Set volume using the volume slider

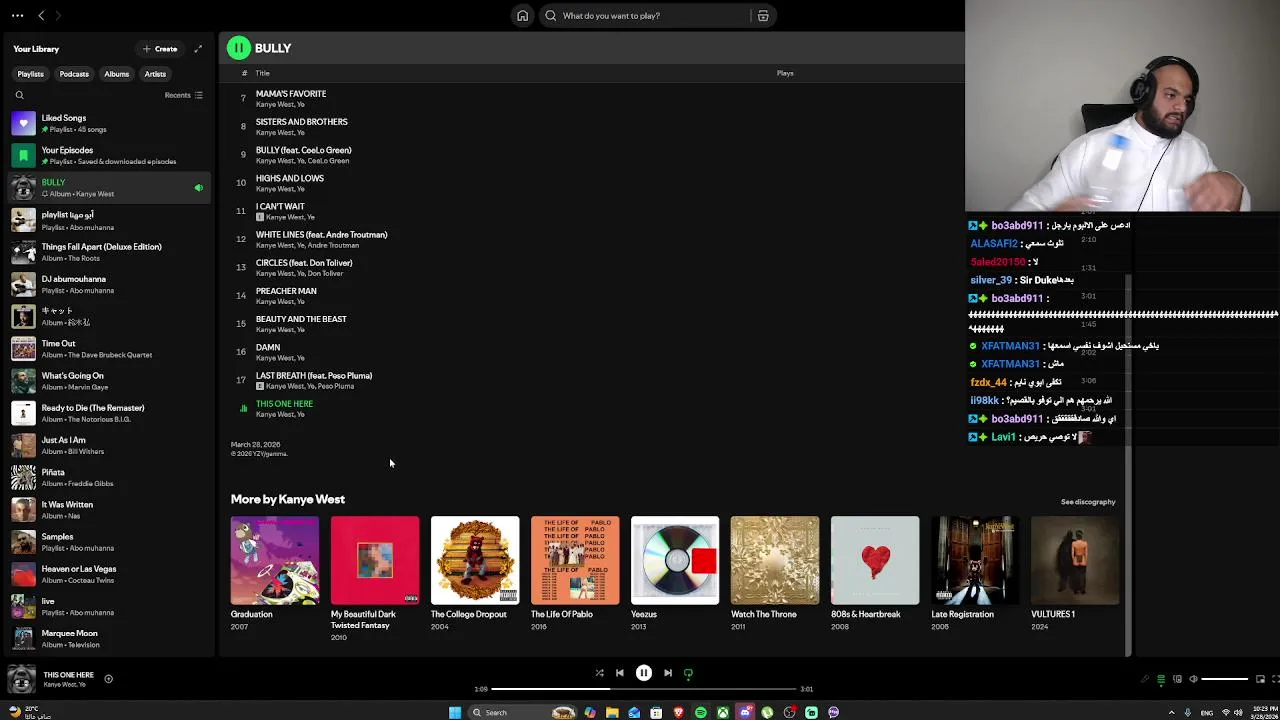pyautogui.click(x=1225, y=679)
